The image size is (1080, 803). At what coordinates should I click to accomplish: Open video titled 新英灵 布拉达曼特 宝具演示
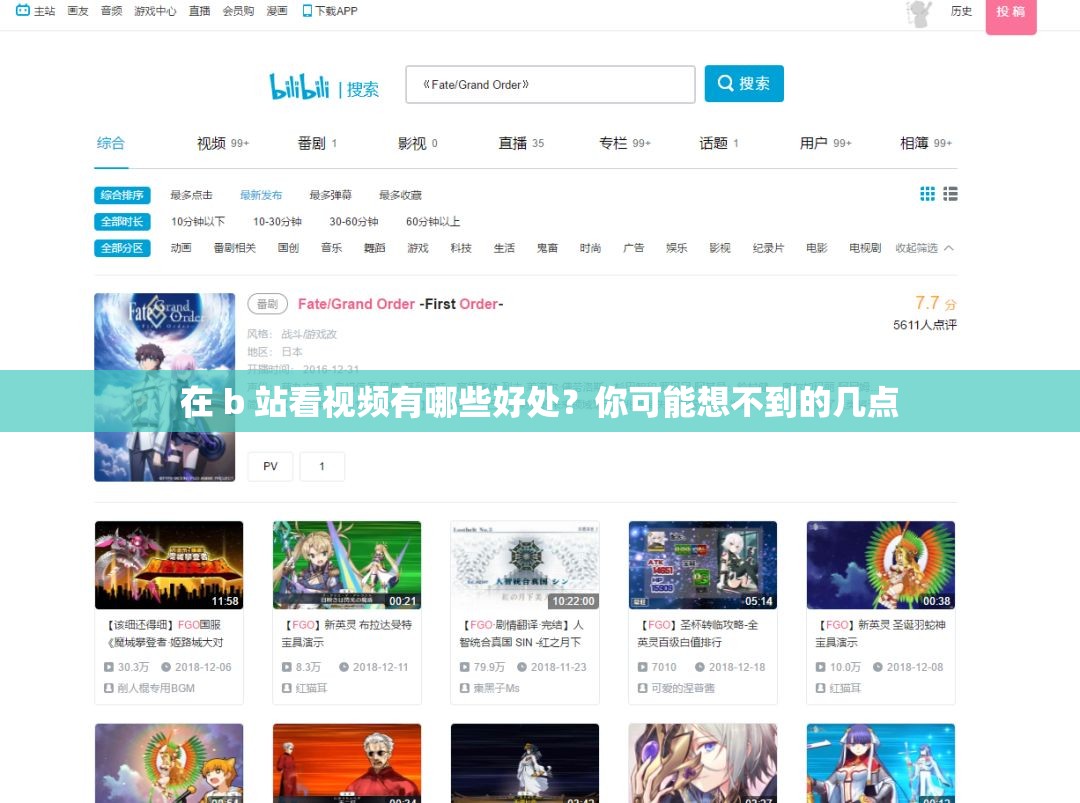click(347, 634)
